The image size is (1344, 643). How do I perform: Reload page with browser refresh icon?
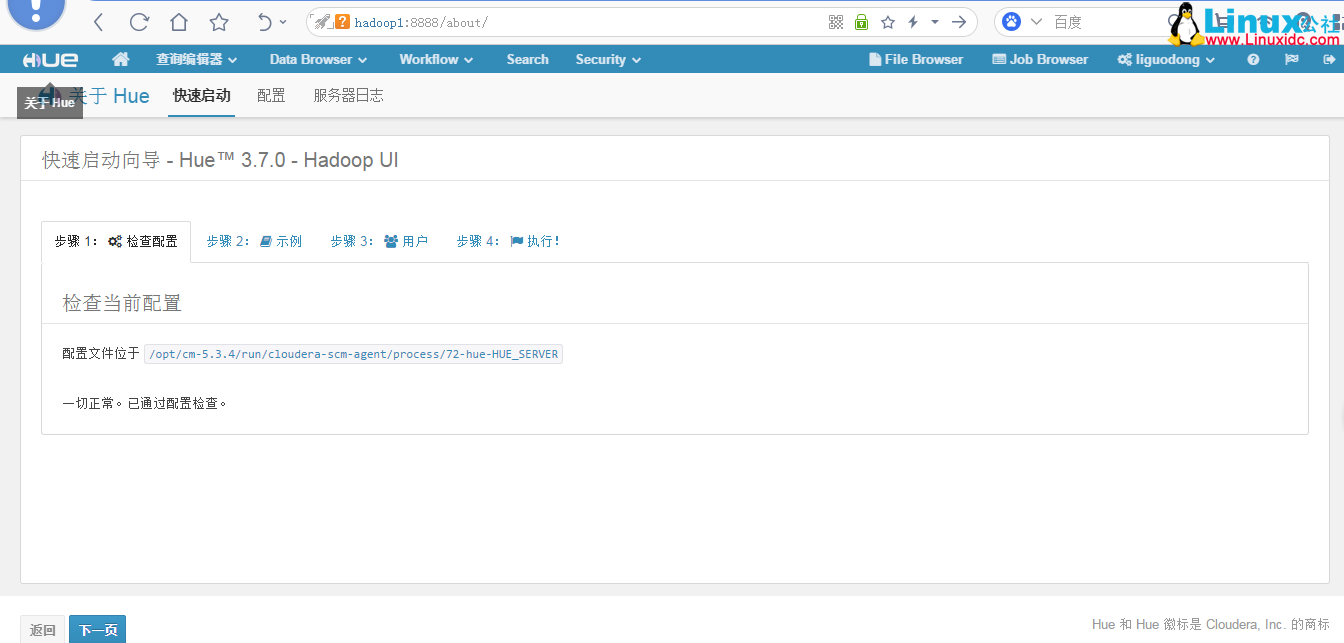(139, 22)
